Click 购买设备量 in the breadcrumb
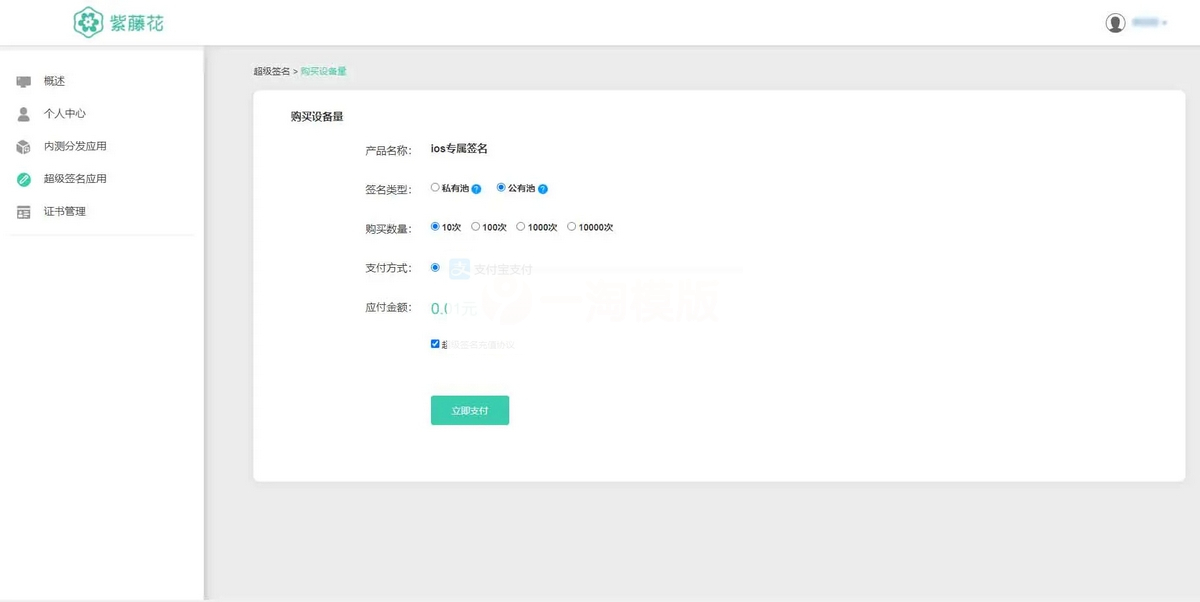1200x602 pixels. pos(325,71)
